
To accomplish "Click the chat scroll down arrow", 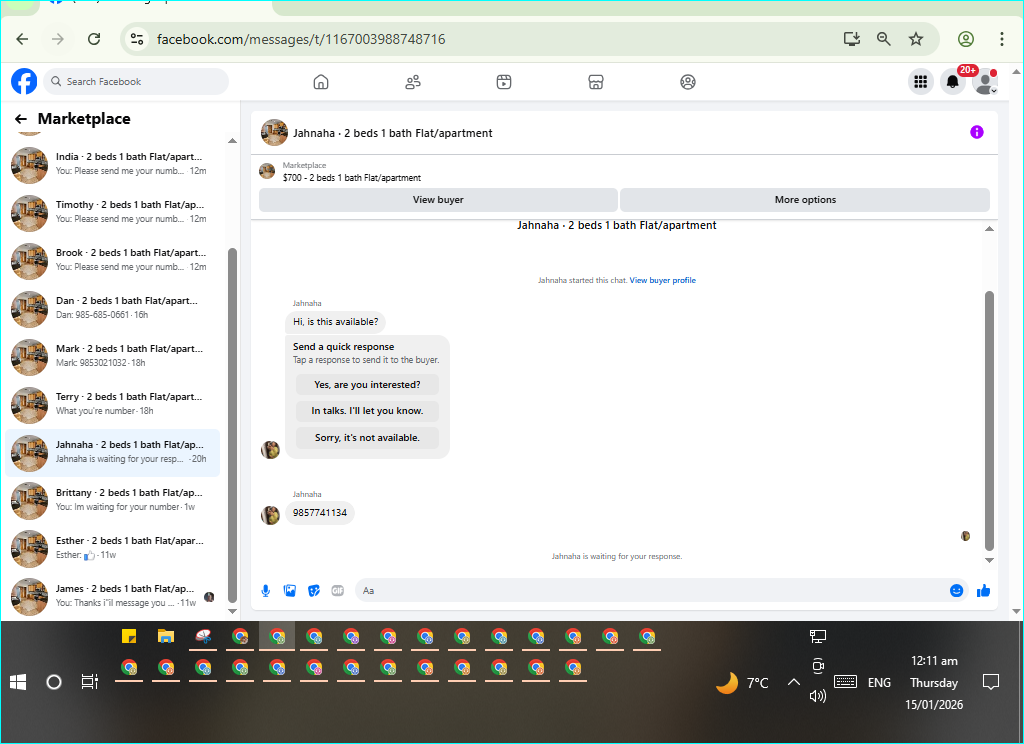I will [x=989, y=560].
